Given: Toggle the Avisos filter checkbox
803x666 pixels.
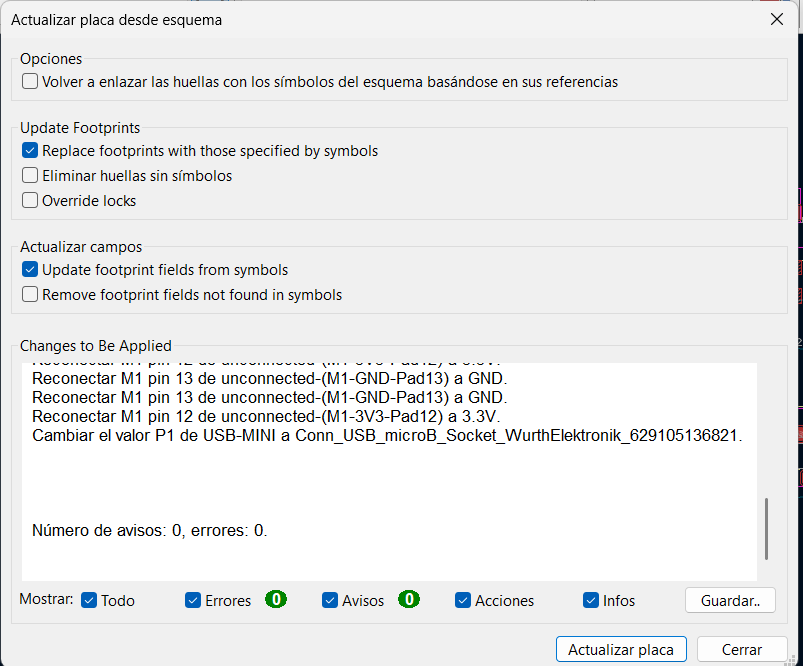Looking at the screenshot, I should tap(330, 600).
